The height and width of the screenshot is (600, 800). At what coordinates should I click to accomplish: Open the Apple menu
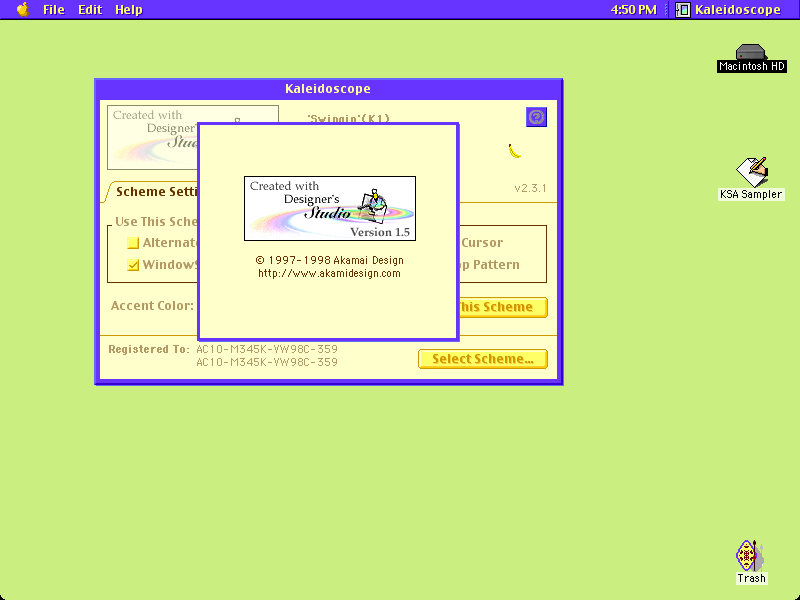22,9
